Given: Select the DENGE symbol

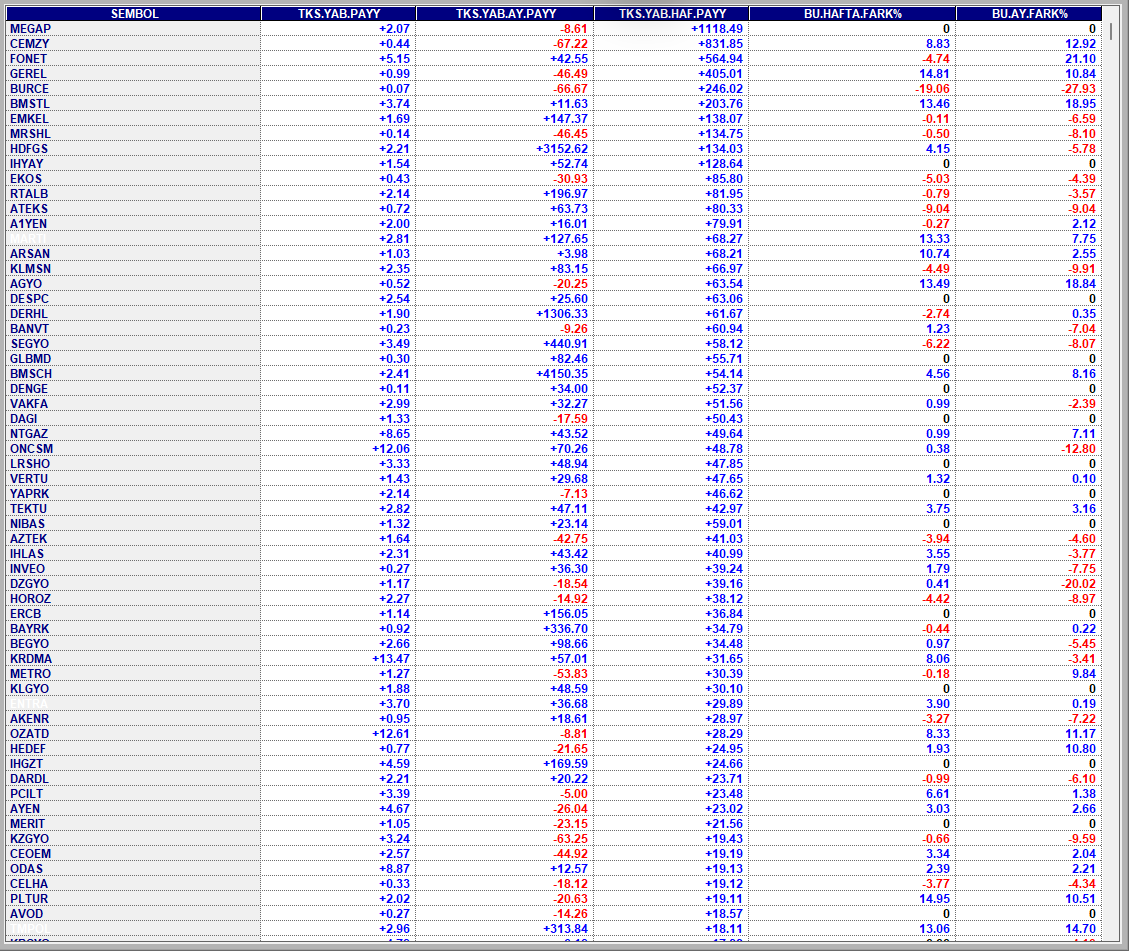Looking at the screenshot, I should coord(29,389).
